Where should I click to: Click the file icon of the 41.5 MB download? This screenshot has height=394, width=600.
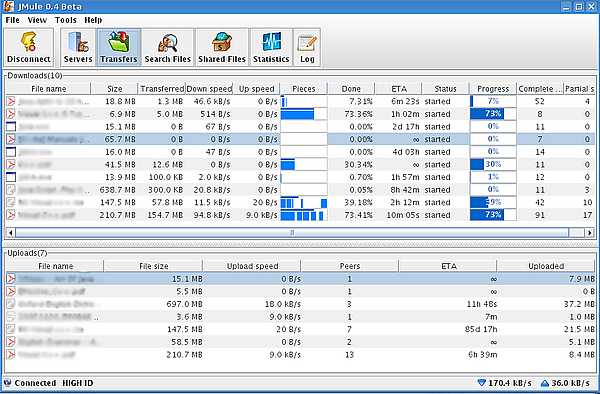point(11,164)
